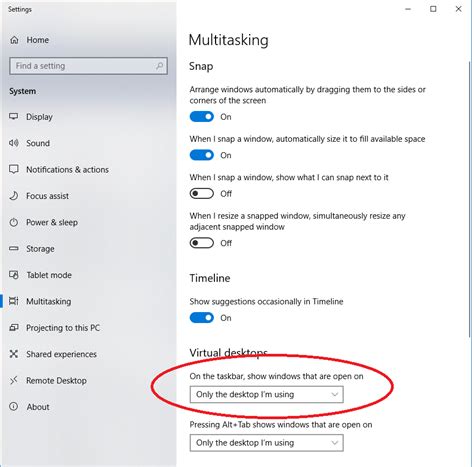The image size is (474, 467).
Task: Turn off arrange windows automatically toggle
Action: [x=202, y=117]
